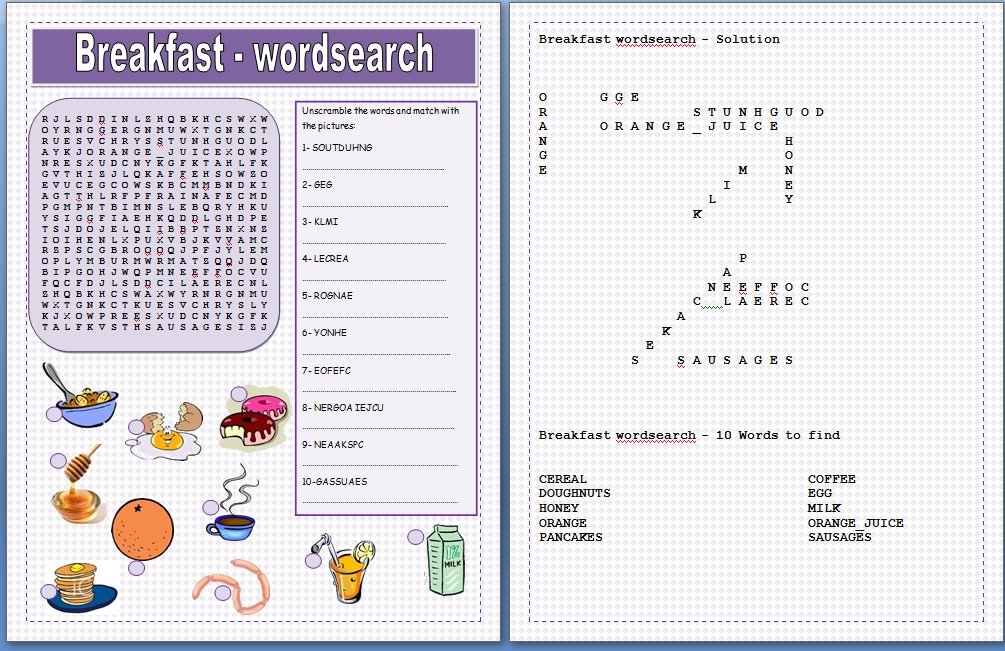Click scrambled word '6- YONHE'

pyautogui.click(x=324, y=333)
